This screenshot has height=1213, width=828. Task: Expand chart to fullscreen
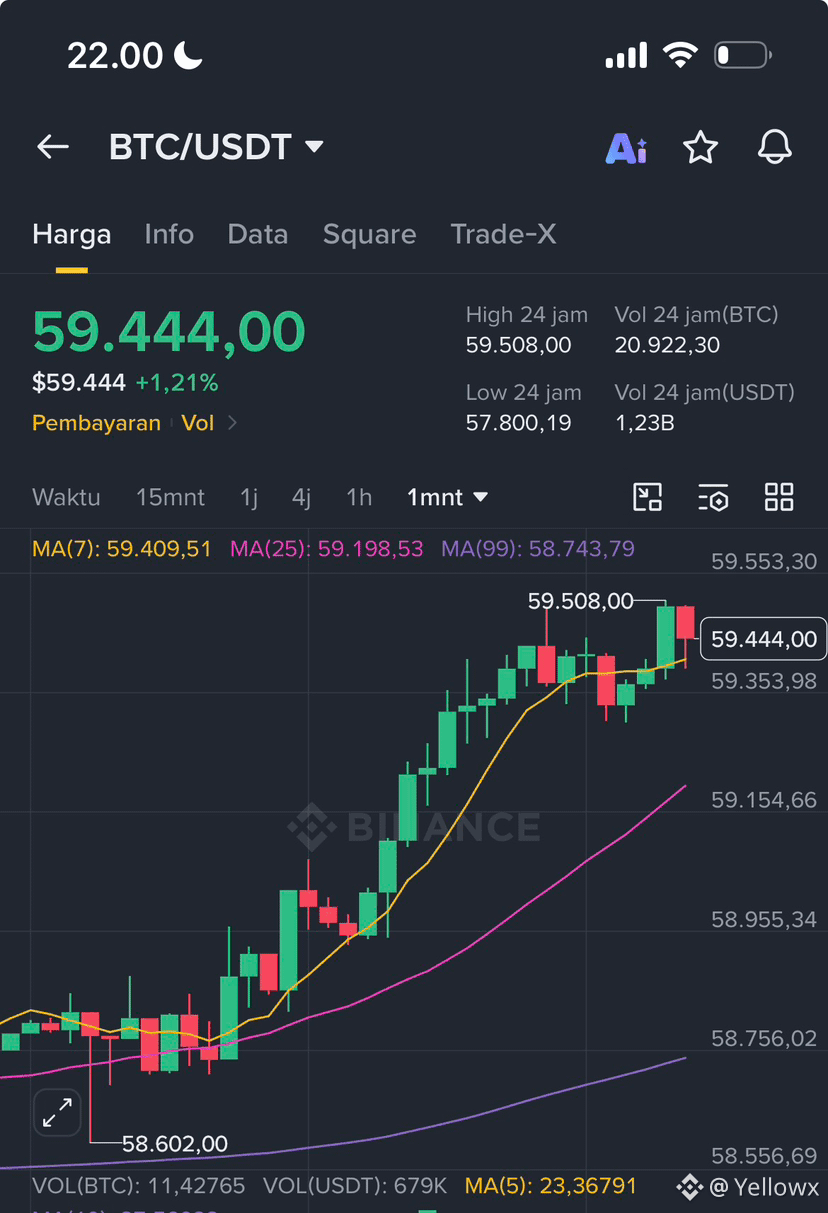[x=57, y=1112]
